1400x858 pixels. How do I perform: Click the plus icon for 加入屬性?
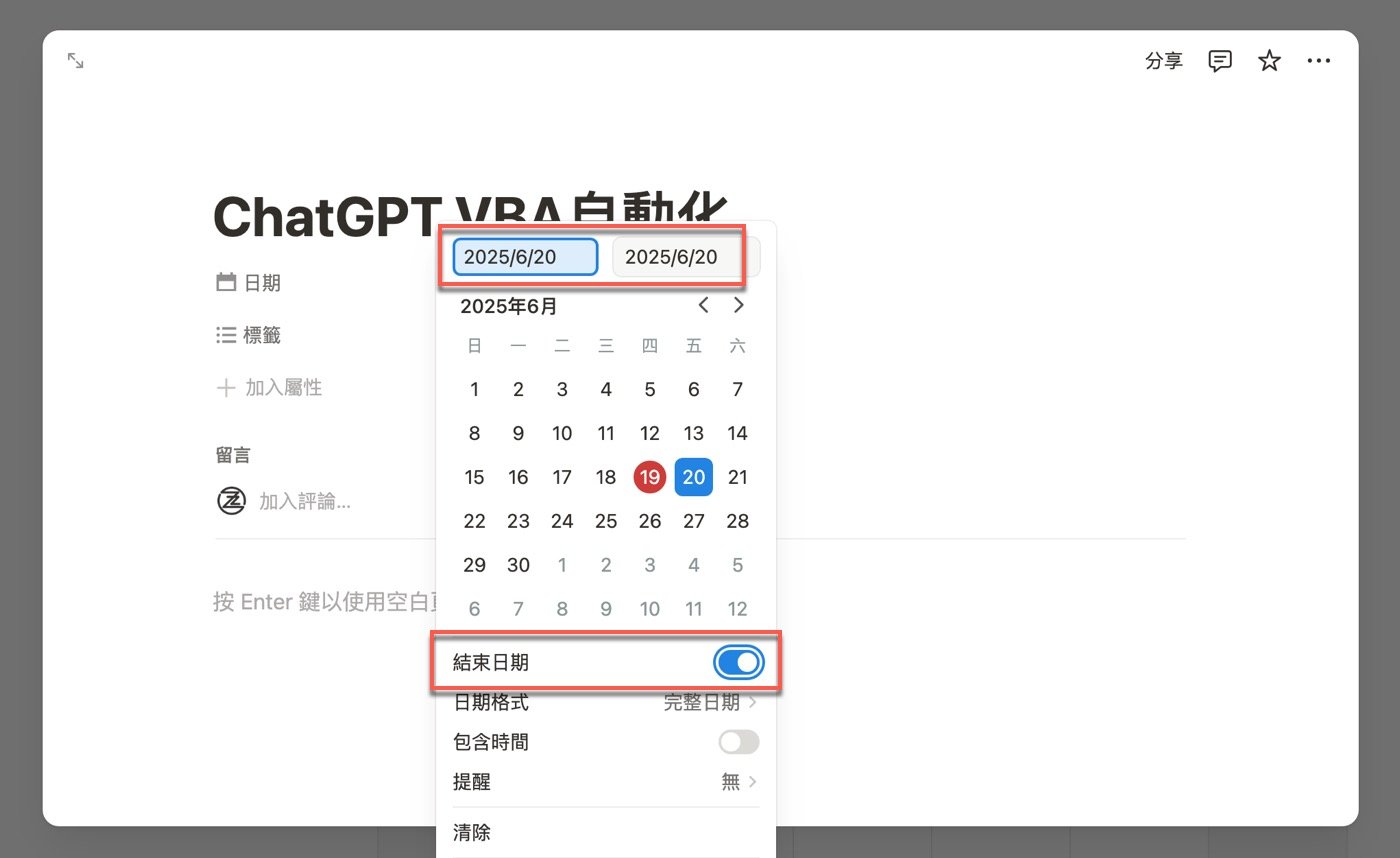pos(226,387)
